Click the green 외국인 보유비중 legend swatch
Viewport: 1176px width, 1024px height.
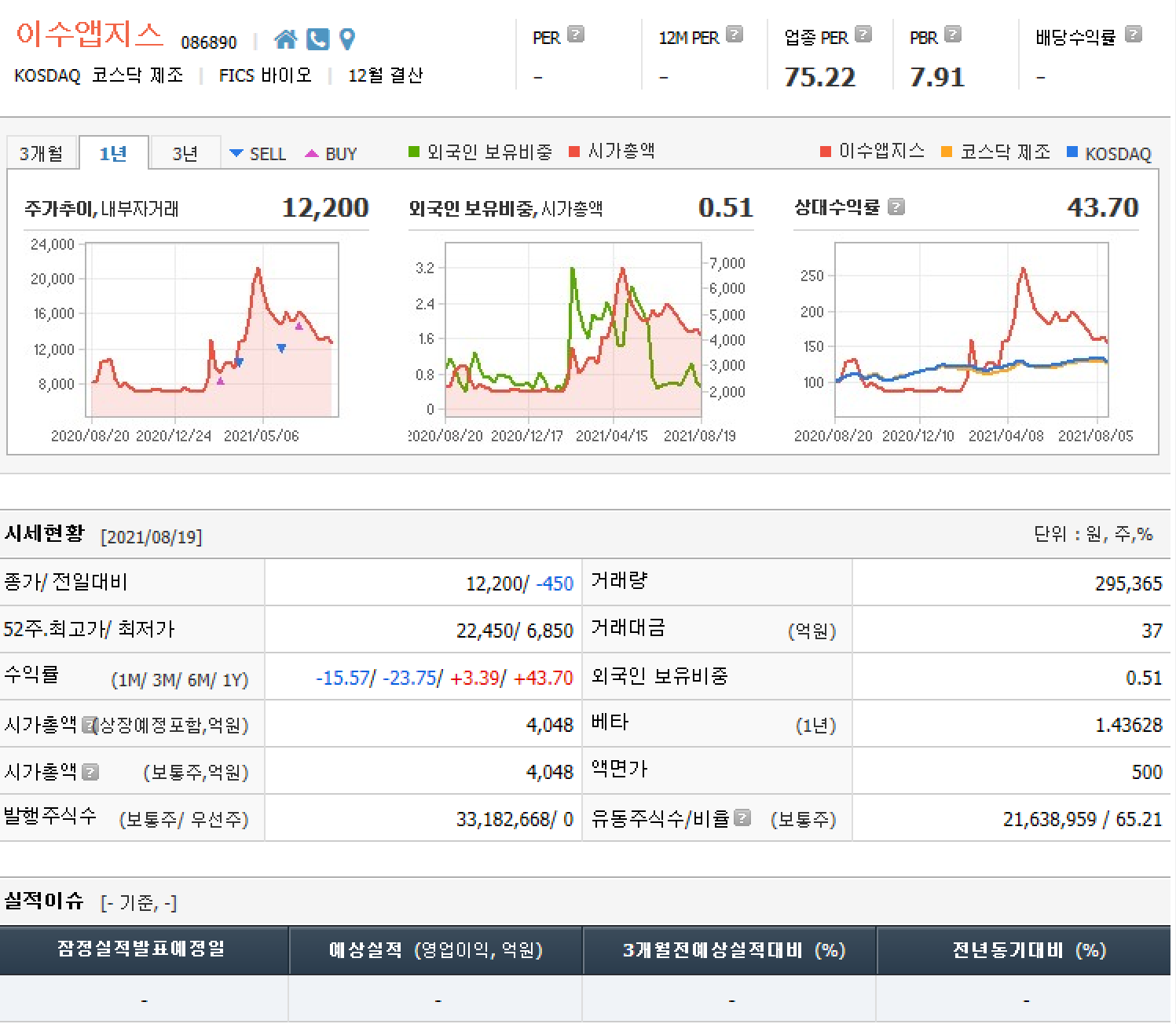click(x=414, y=152)
